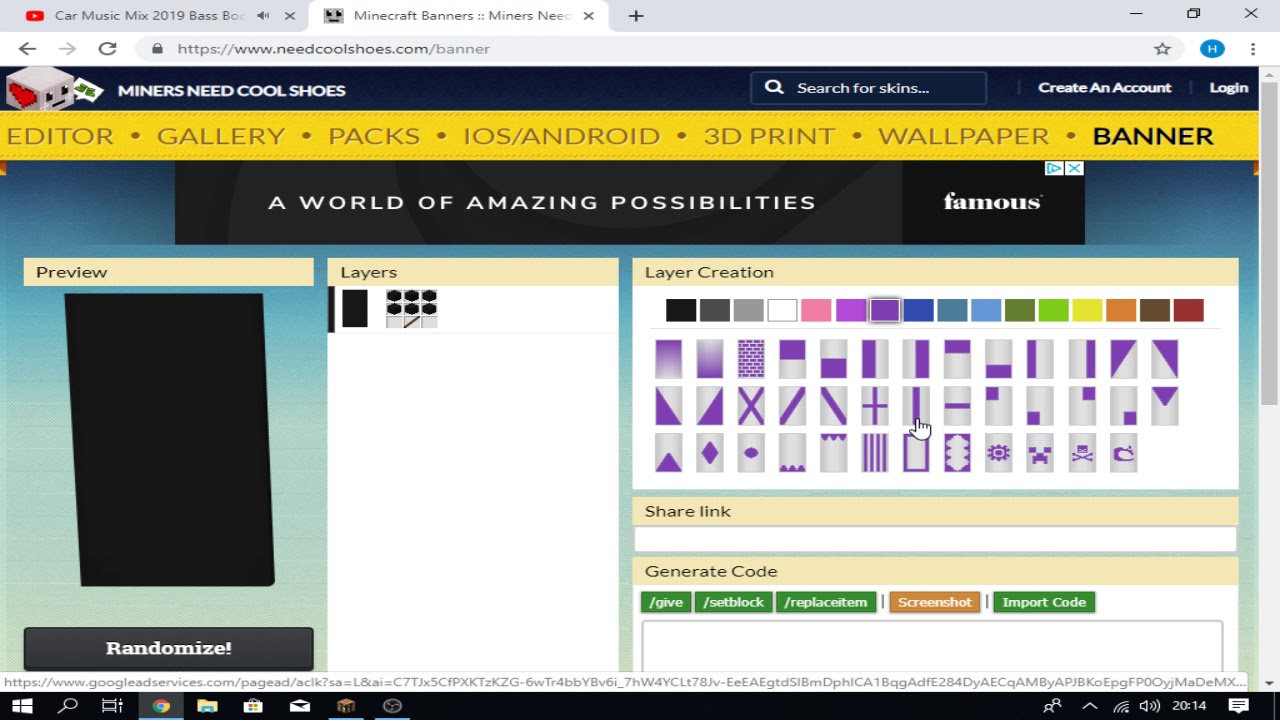
Task: Pick the yellow color swatch
Action: 1087,310
